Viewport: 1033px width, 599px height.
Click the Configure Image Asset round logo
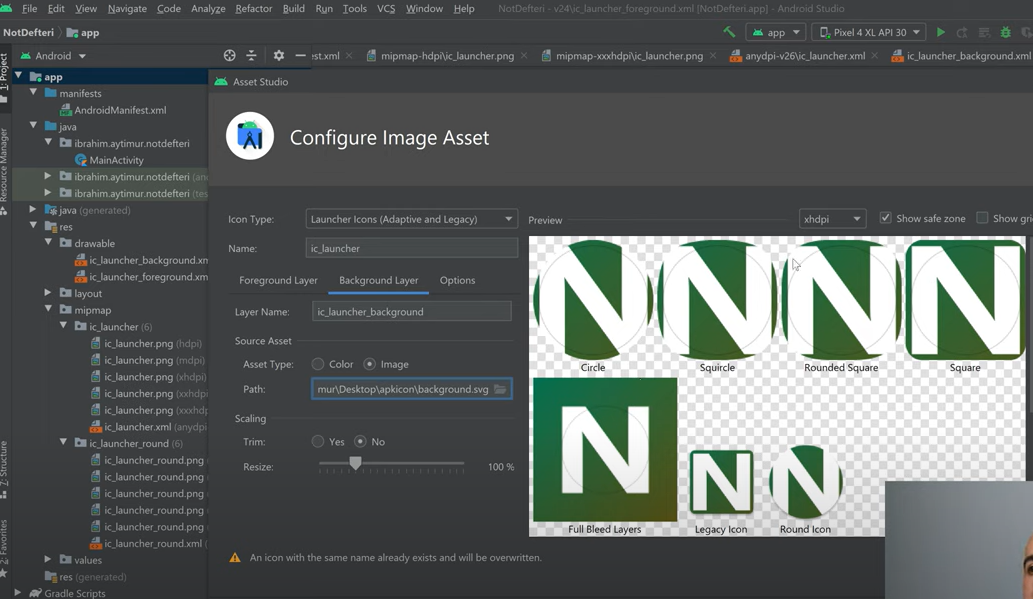coord(250,136)
